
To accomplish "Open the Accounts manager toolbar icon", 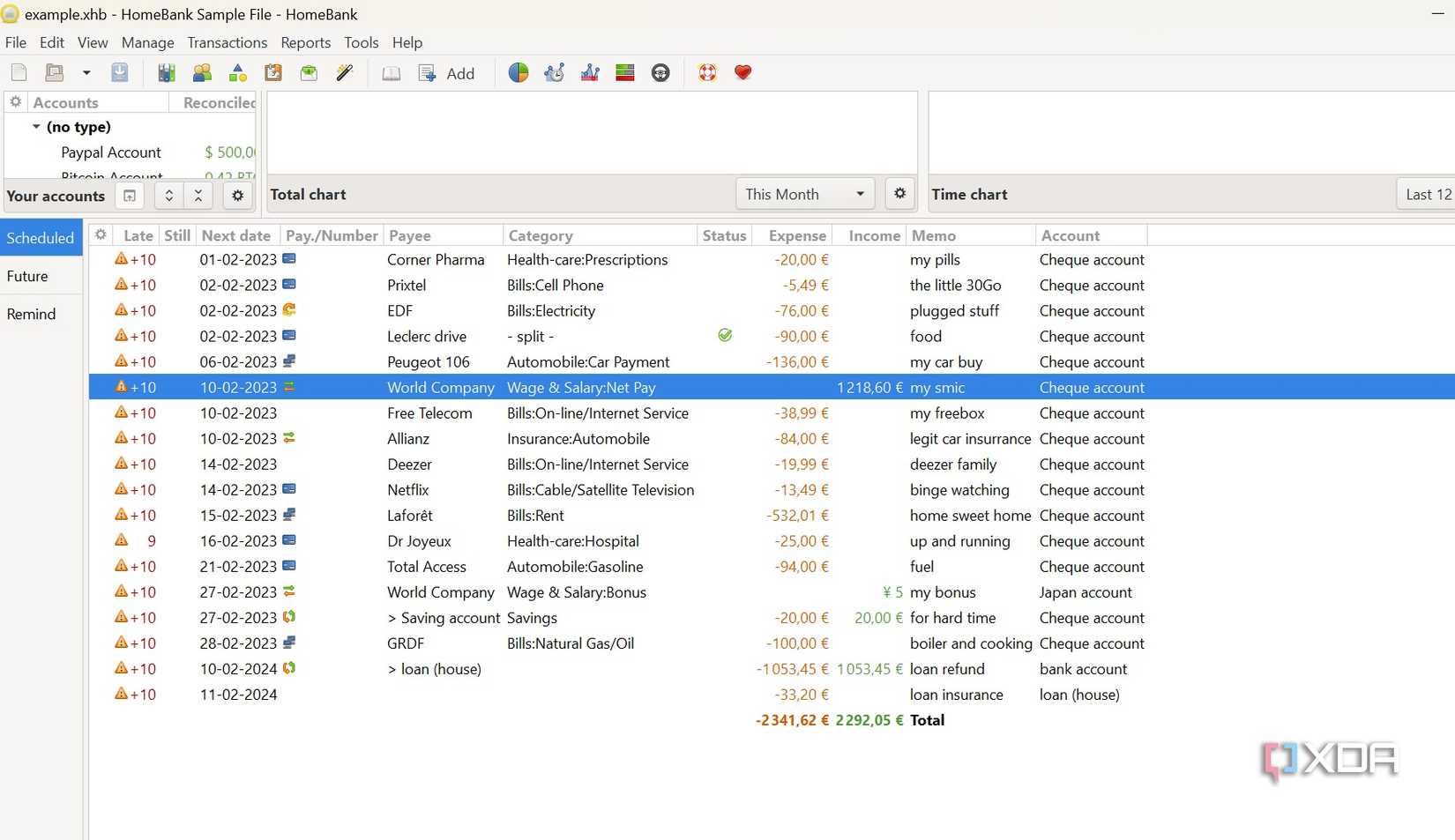I will [166, 73].
